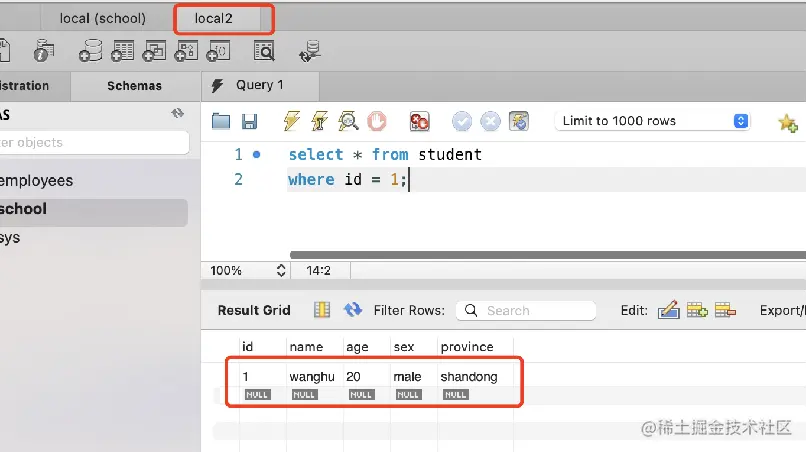The image size is (807, 452).
Task: Sort by the sex column header
Action: (413, 347)
